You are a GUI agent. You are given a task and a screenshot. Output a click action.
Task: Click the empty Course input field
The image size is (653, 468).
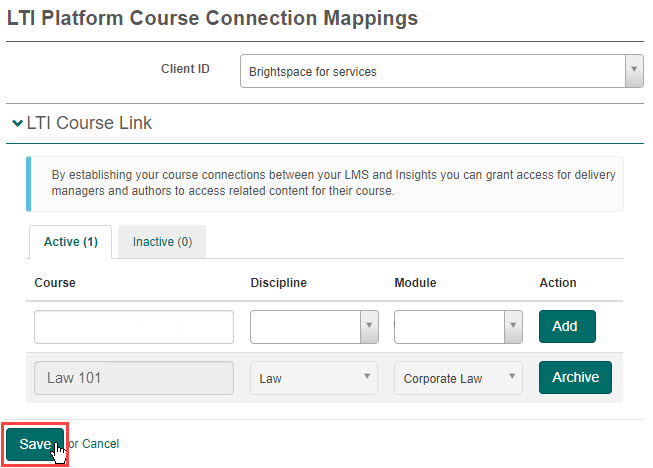tap(134, 327)
